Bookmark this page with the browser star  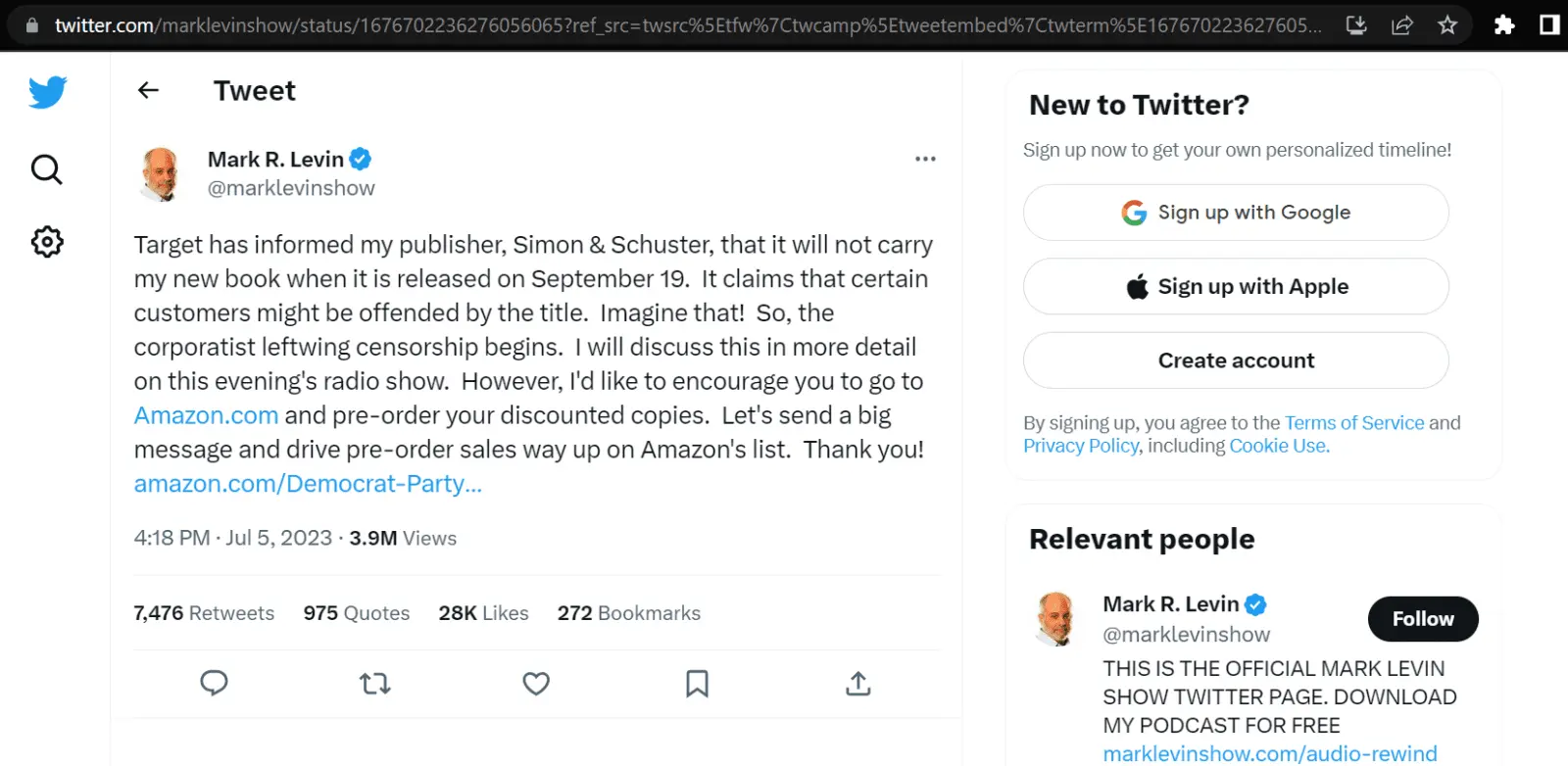[1447, 25]
